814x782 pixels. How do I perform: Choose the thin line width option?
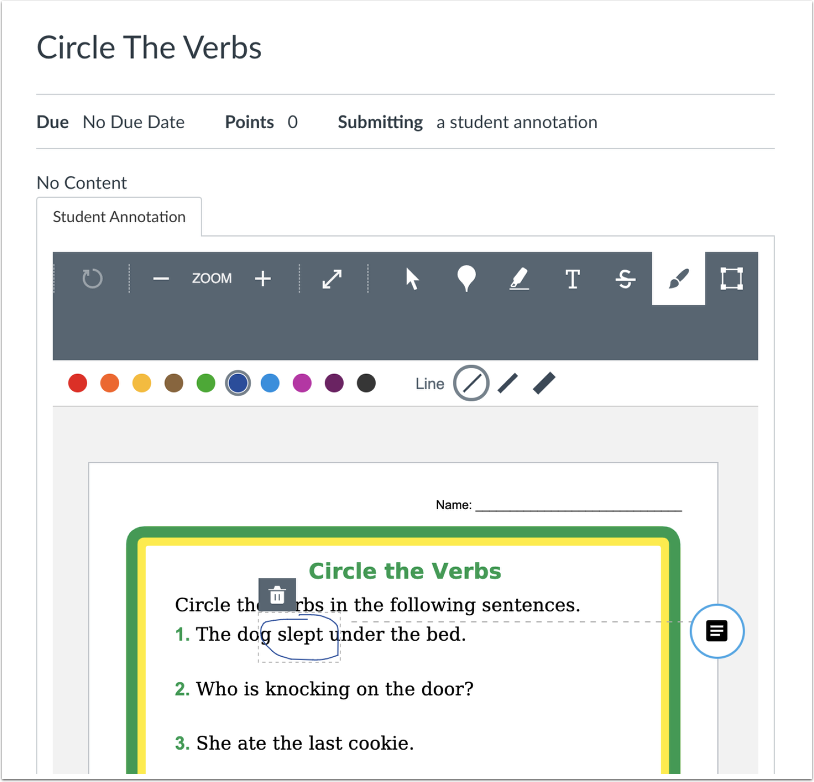coord(471,383)
